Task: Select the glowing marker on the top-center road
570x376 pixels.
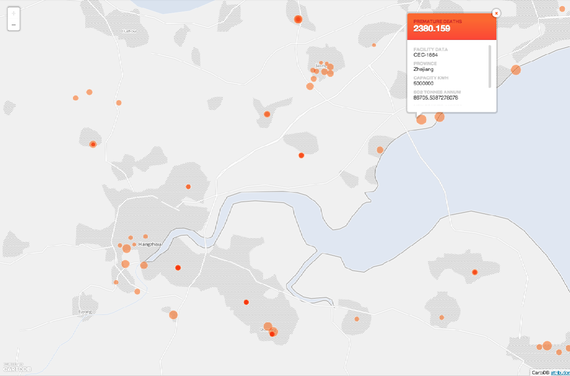Action: point(298,19)
